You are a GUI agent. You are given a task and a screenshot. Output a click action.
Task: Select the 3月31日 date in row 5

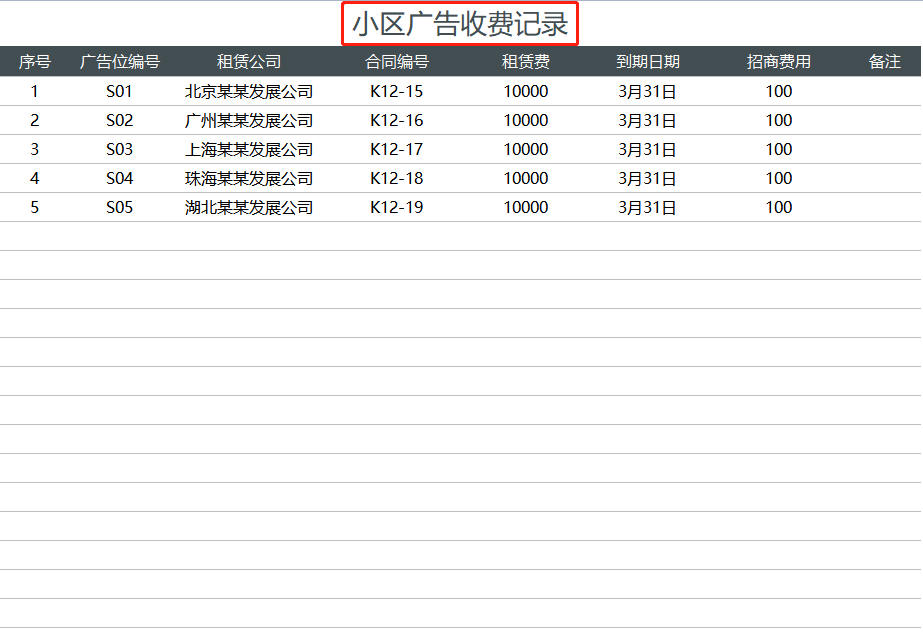649,207
